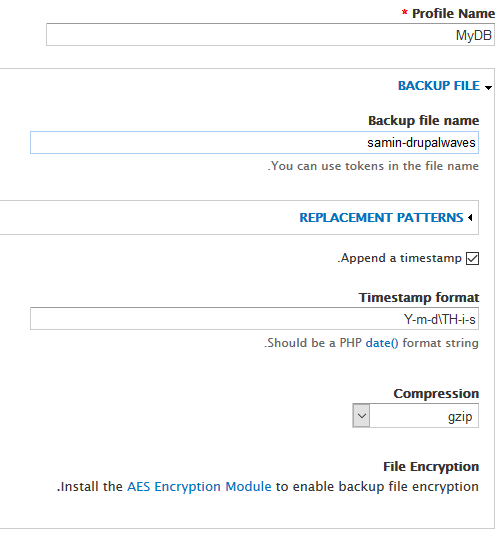Click the Timestamp format label
The width and height of the screenshot is (498, 536).
[x=419, y=297]
